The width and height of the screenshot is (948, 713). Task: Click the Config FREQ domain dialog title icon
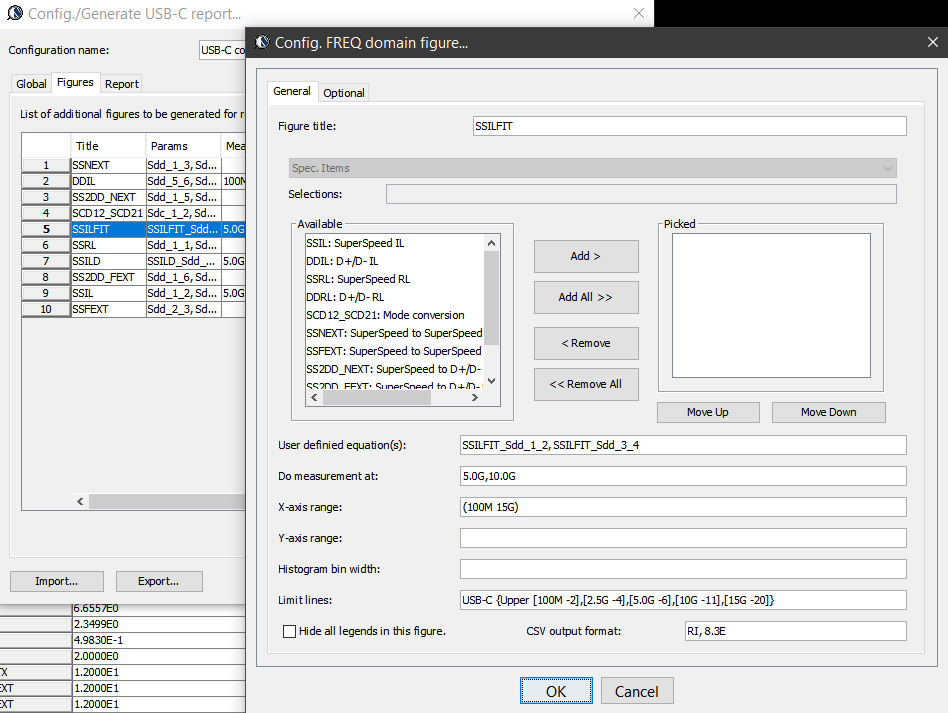click(263, 42)
